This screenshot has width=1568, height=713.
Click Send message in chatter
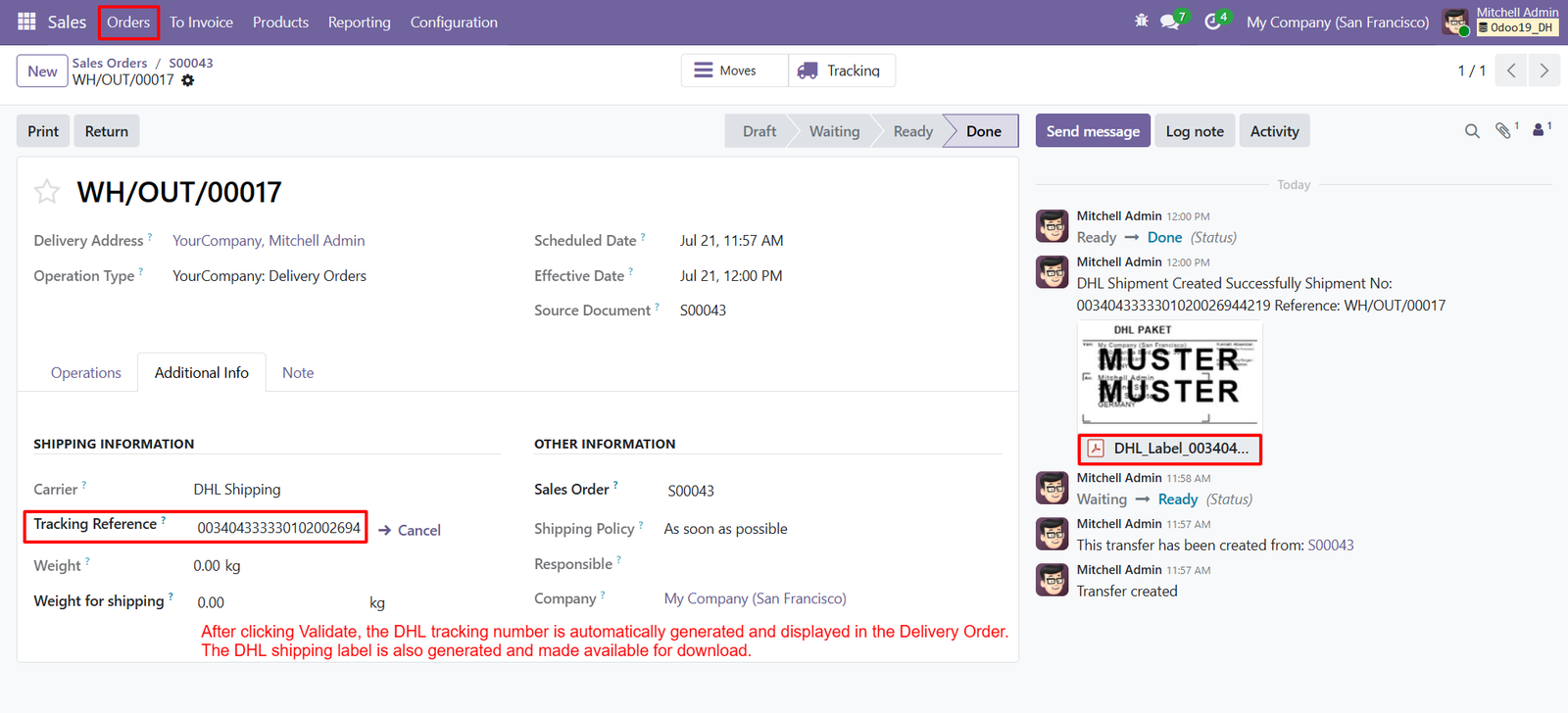point(1093,131)
